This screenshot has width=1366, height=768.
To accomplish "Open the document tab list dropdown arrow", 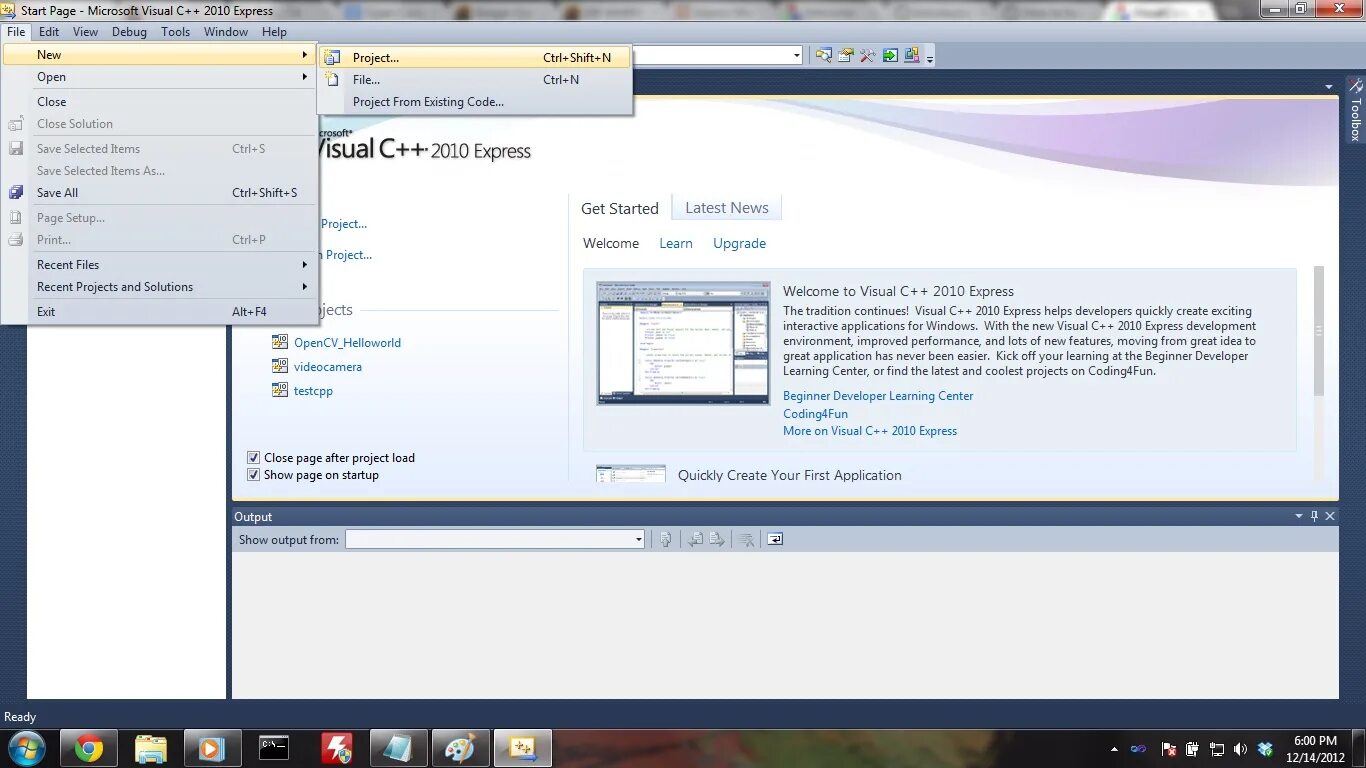I will [1328, 86].
